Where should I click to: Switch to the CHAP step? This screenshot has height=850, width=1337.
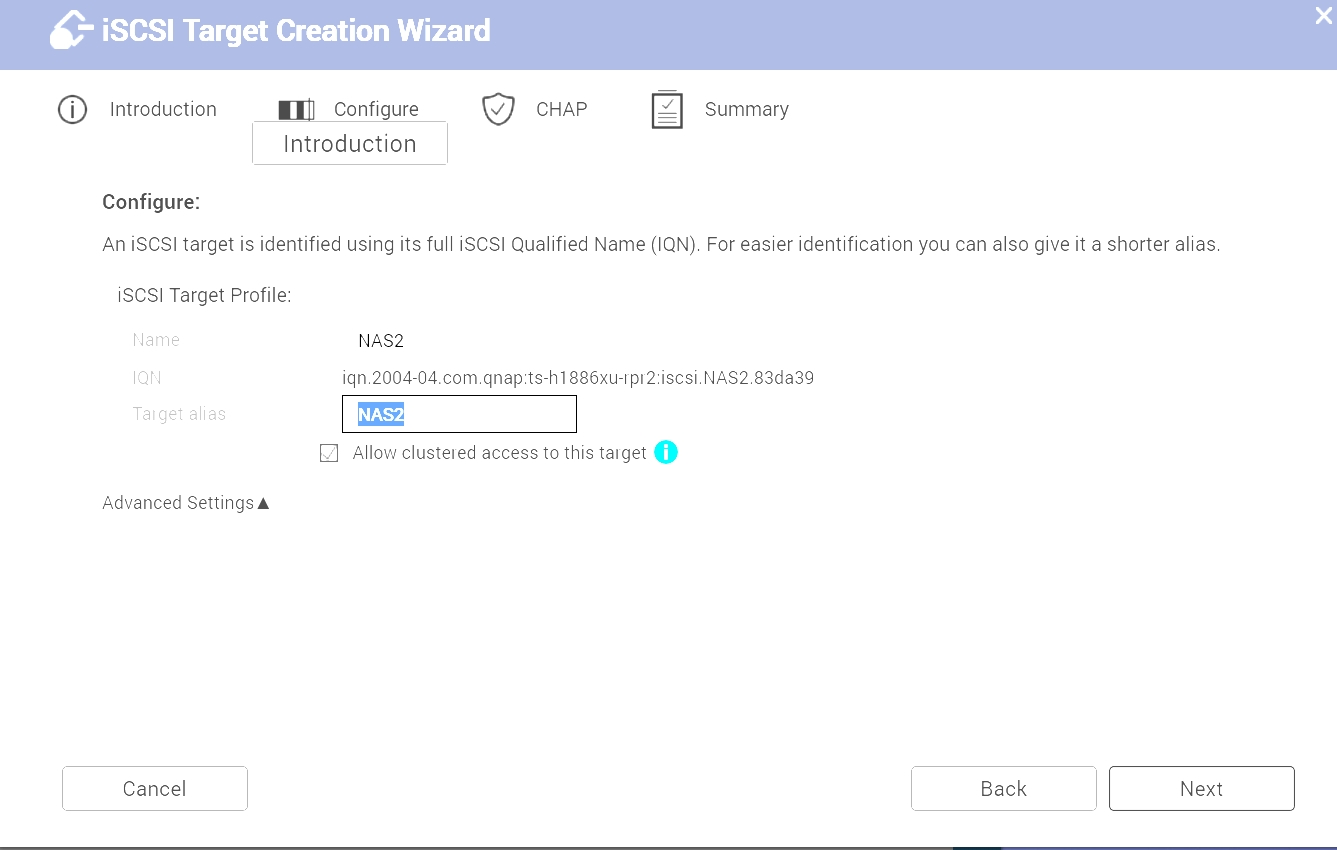[x=561, y=109]
